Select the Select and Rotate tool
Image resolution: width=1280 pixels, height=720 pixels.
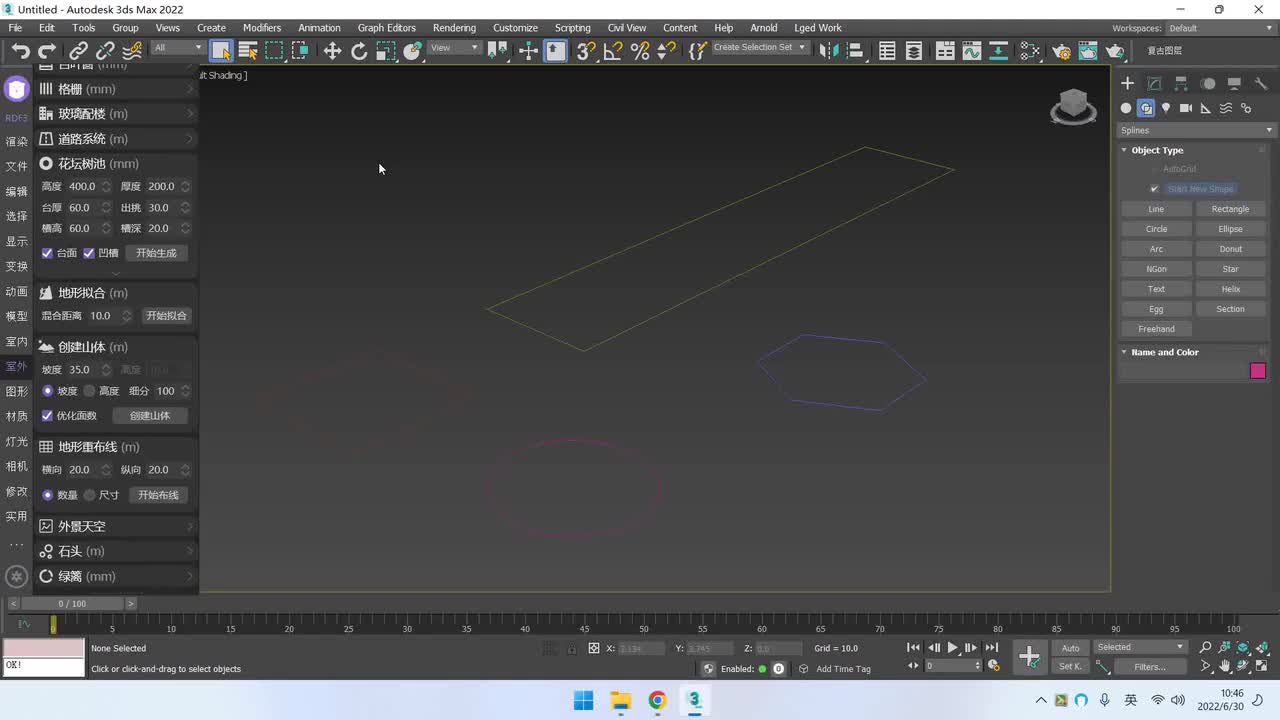tap(359, 51)
